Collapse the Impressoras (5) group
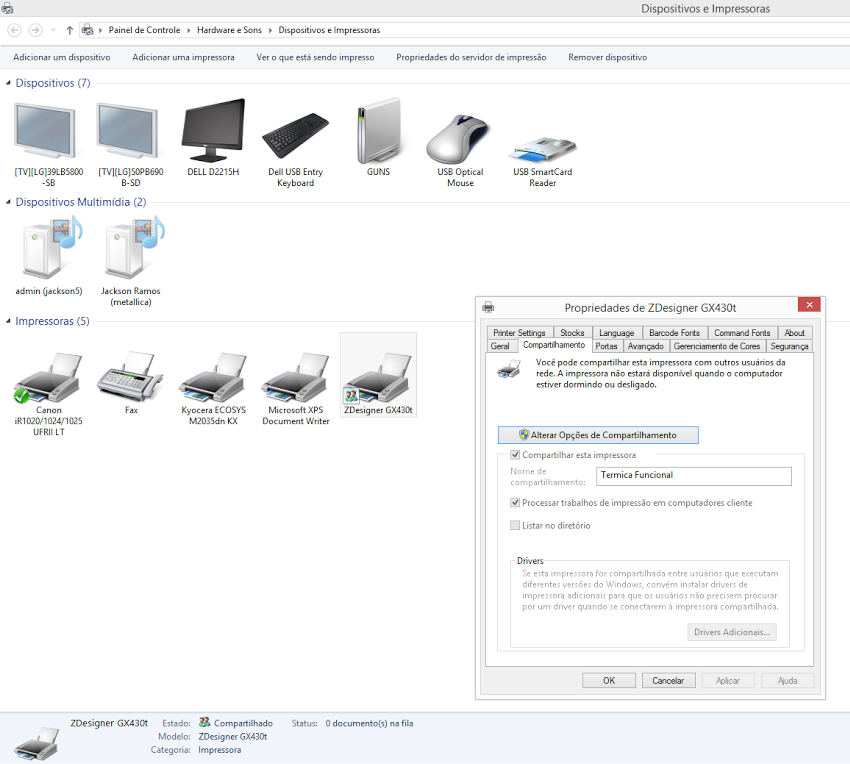Screen dimensions: 850x764 click(9, 321)
